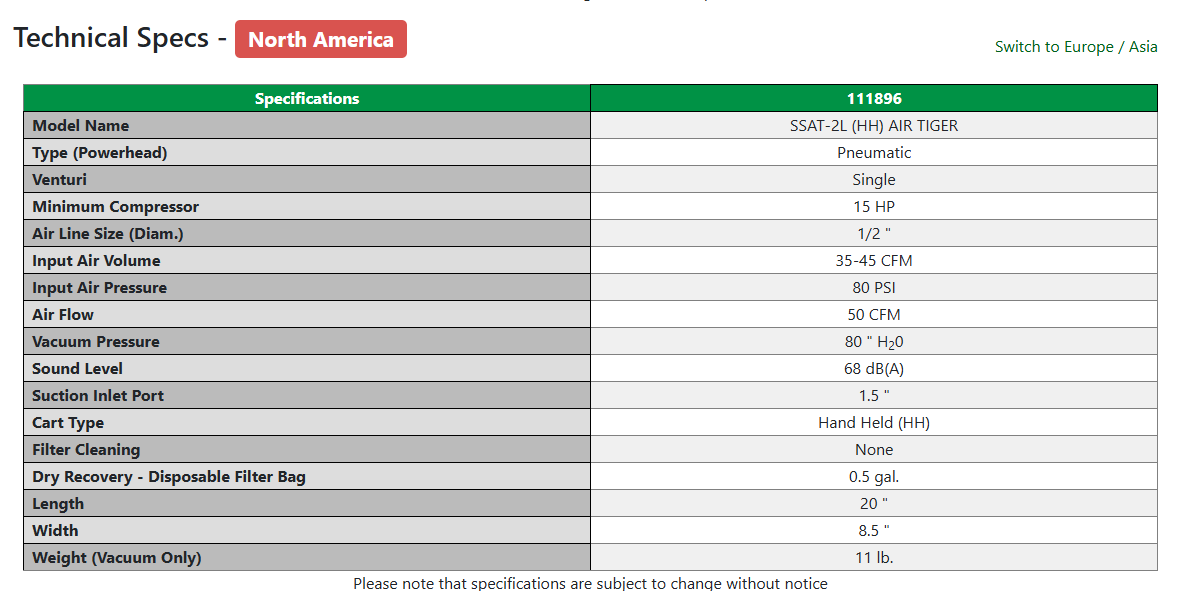The width and height of the screenshot is (1187, 591).
Task: Click the 15 HP value cell
Action: (874, 207)
